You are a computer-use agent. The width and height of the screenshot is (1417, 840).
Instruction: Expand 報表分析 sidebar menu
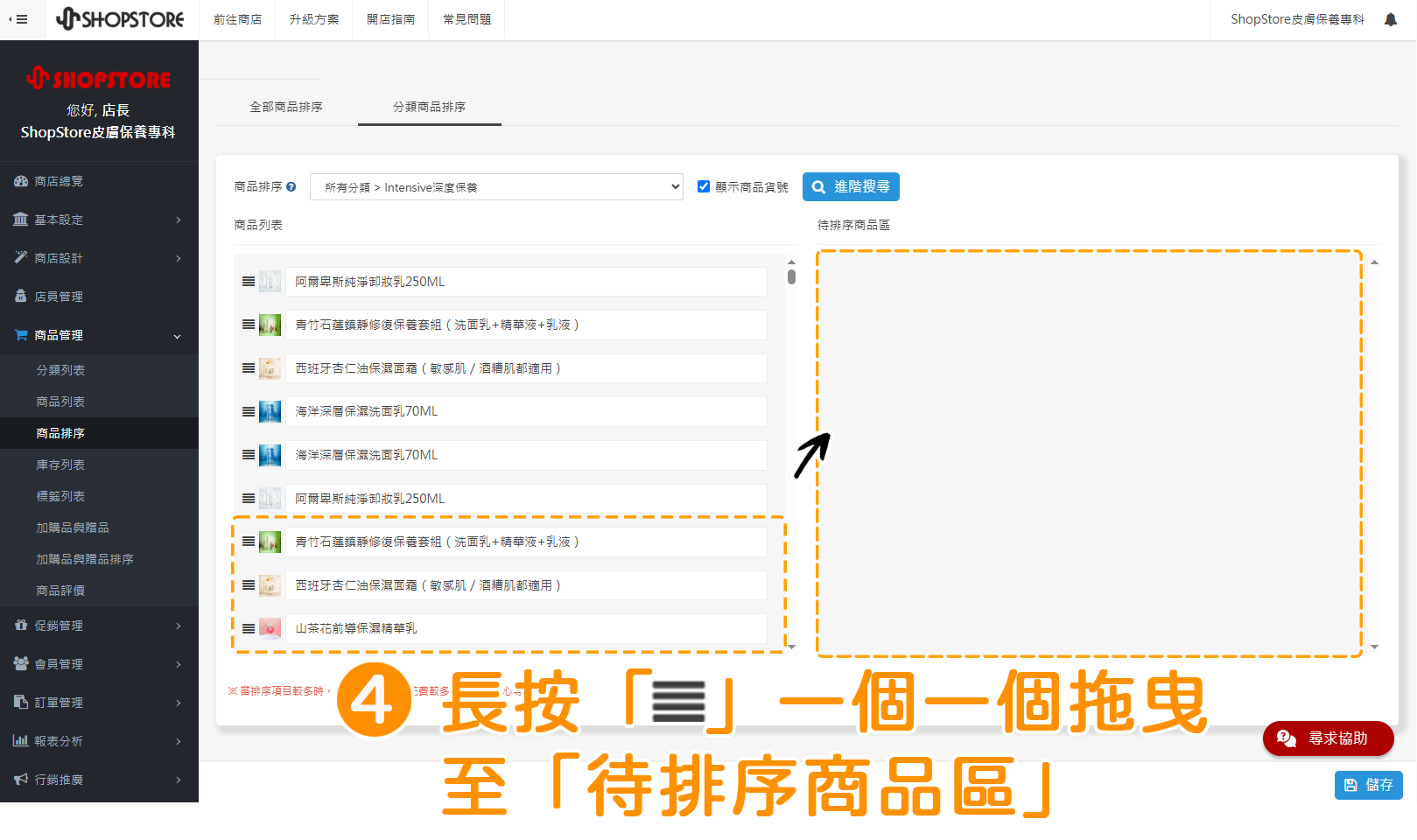pyautogui.click(x=98, y=741)
